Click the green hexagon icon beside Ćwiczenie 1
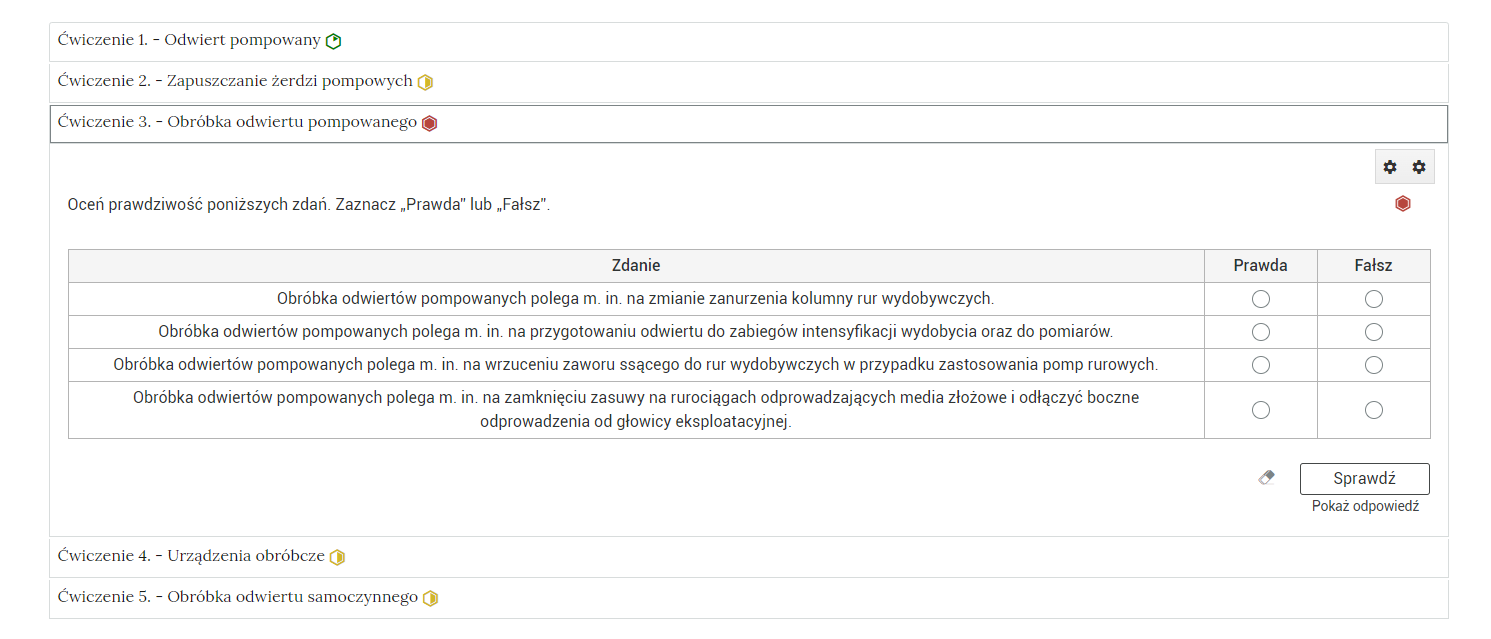This screenshot has width=1491, height=639. 334,41
